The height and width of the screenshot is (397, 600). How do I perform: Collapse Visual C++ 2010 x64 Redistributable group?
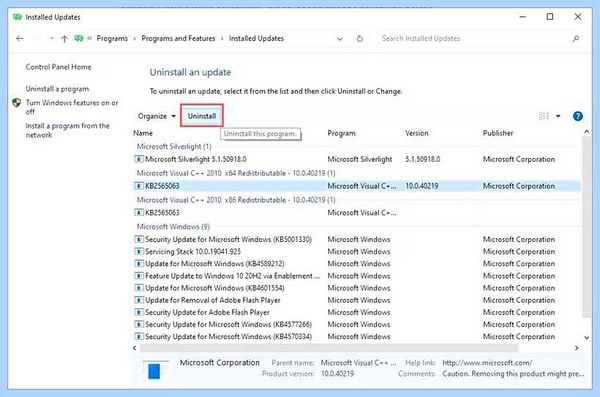(236, 173)
